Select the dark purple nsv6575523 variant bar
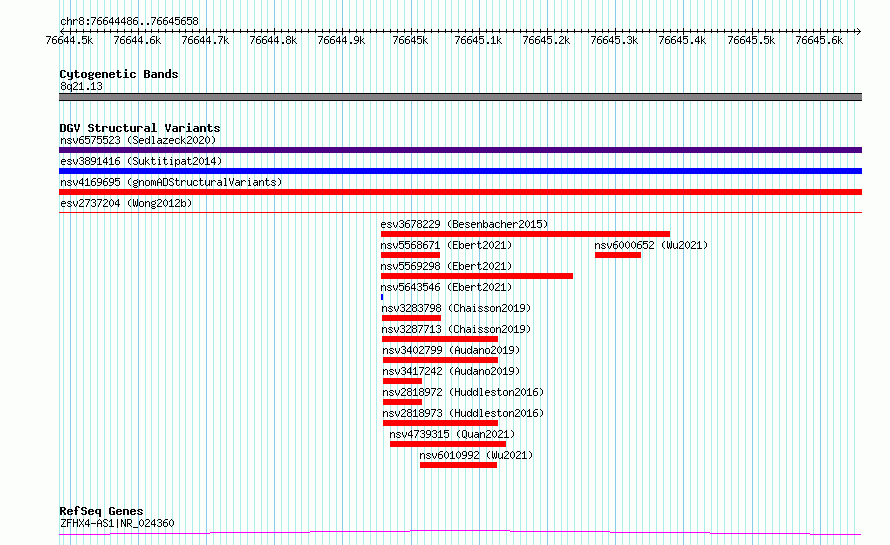This screenshot has width=890, height=545. [x=460, y=150]
